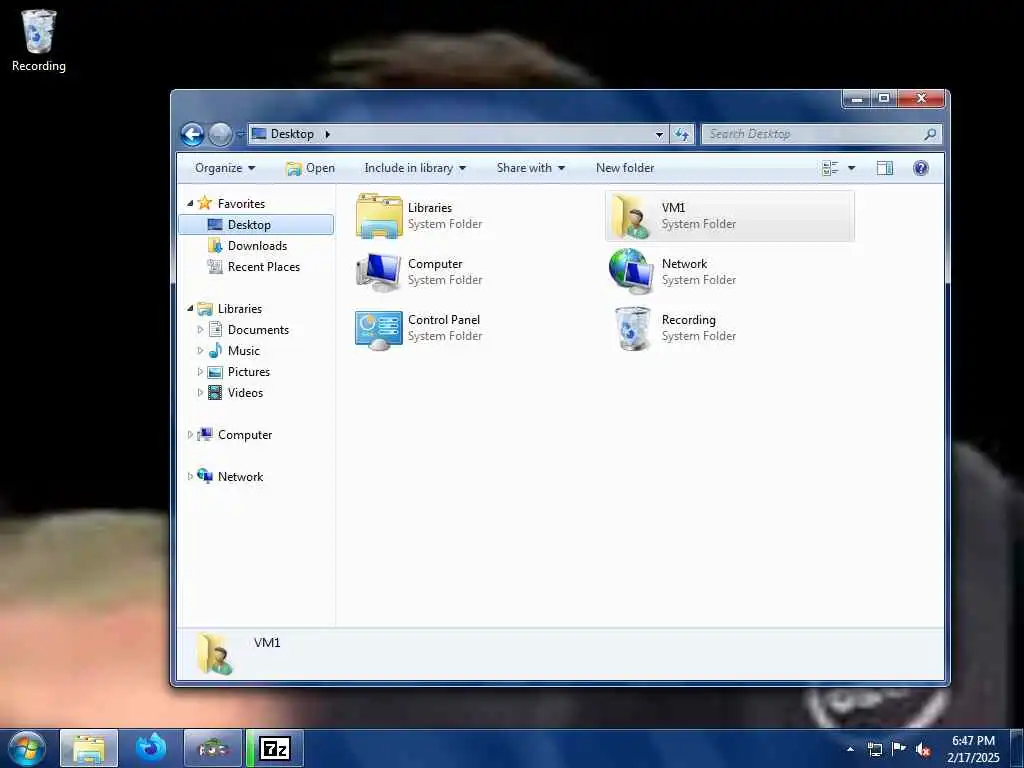Expand the Documents library node
The image size is (1024, 768).
[x=200, y=330]
